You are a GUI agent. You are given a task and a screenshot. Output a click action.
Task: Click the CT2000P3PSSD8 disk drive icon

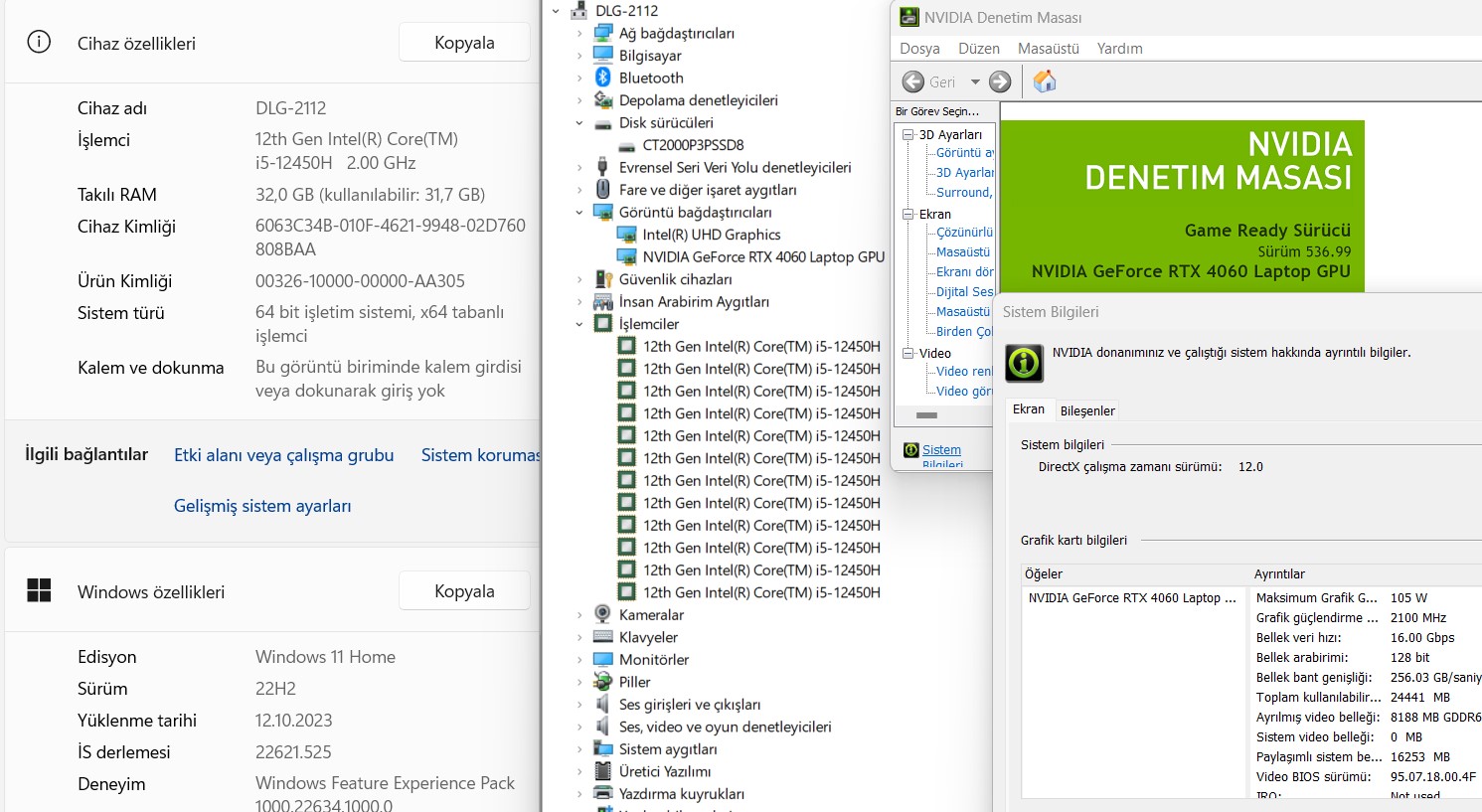pos(626,145)
